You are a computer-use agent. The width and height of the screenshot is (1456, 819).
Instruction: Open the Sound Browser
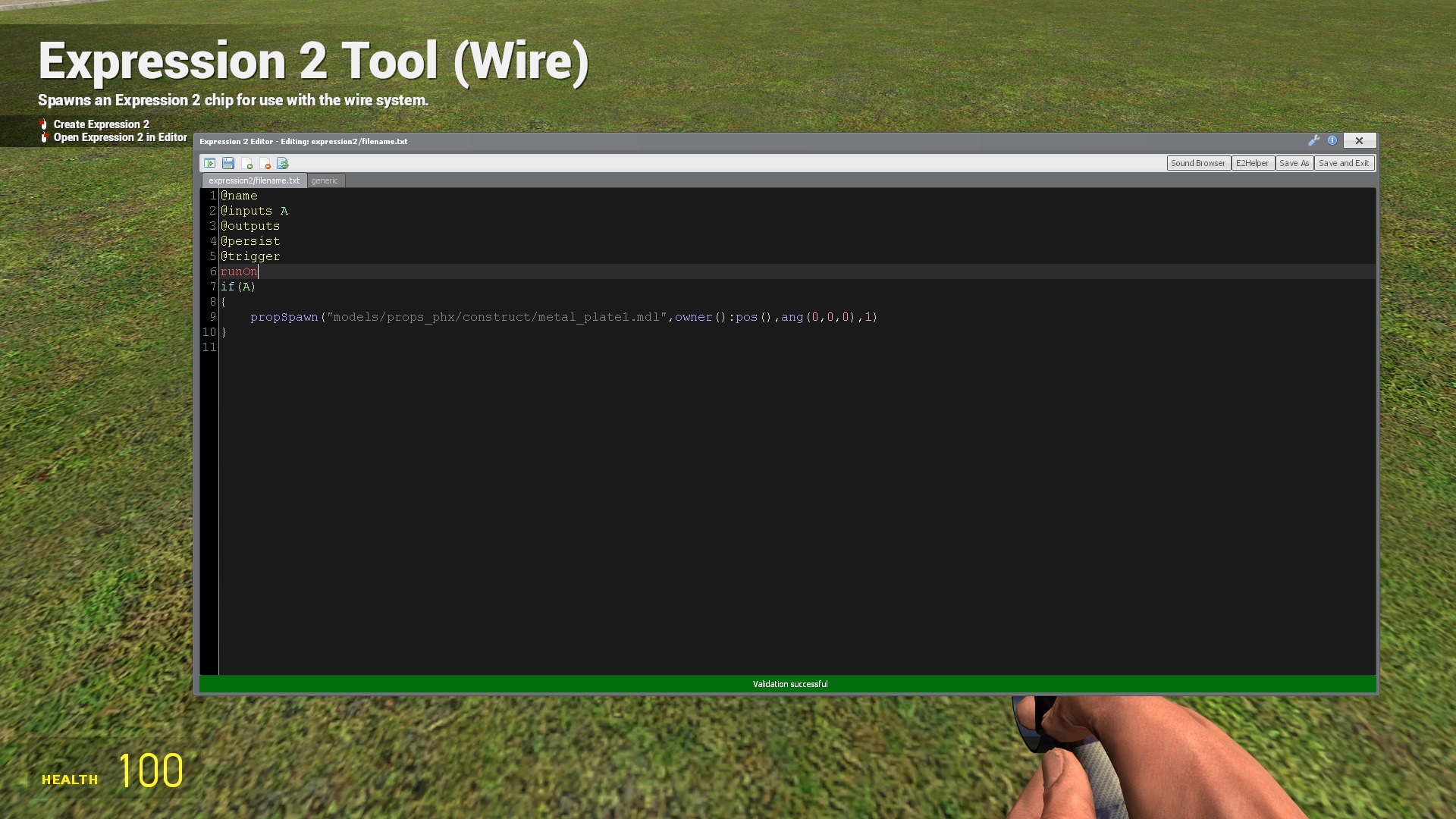1198,163
